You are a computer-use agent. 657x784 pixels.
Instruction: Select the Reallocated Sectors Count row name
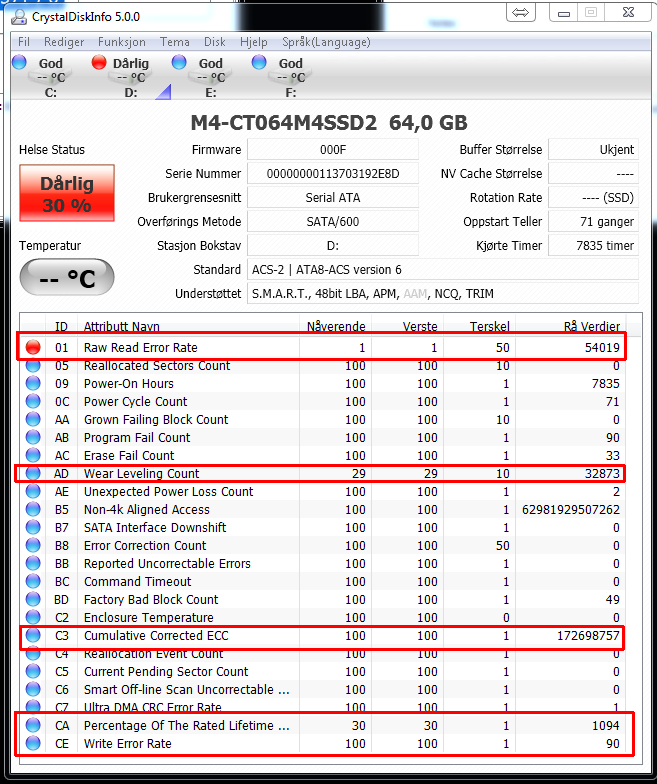point(156,366)
